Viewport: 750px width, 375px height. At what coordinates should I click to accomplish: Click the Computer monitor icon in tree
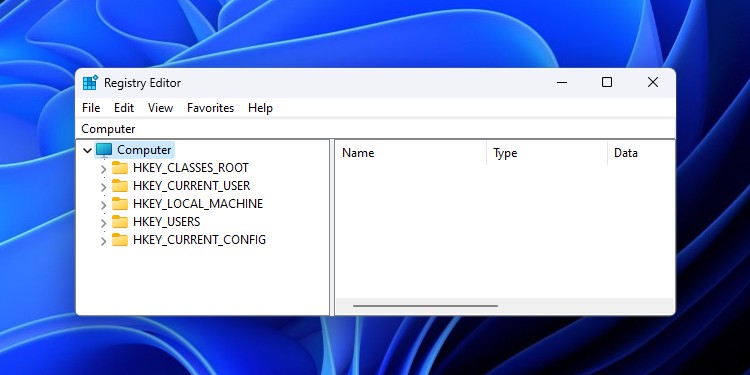[x=104, y=150]
